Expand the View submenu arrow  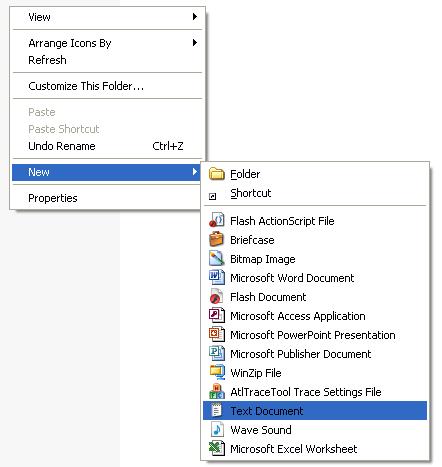195,17
